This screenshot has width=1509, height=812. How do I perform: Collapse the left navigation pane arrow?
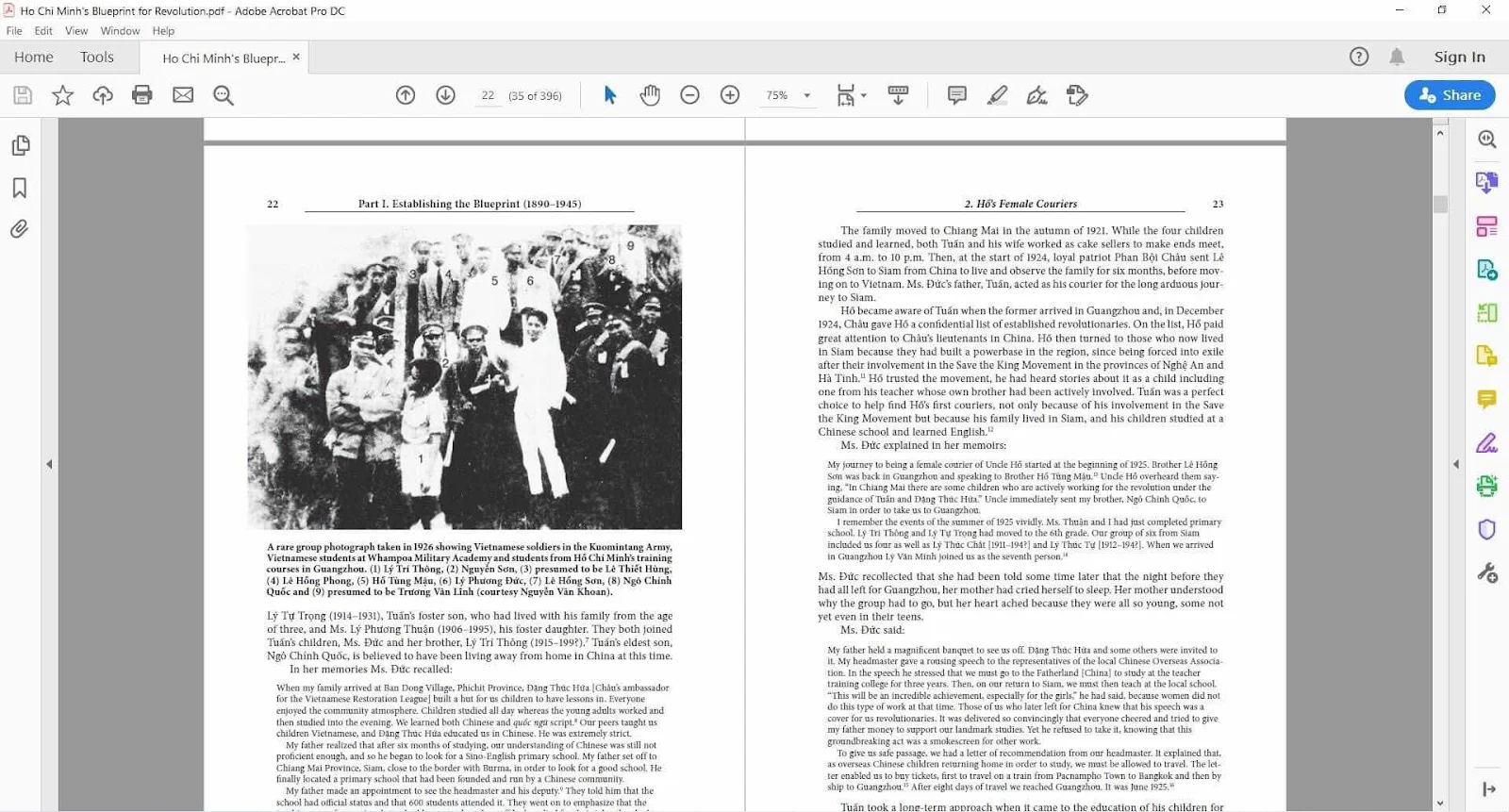[x=49, y=464]
